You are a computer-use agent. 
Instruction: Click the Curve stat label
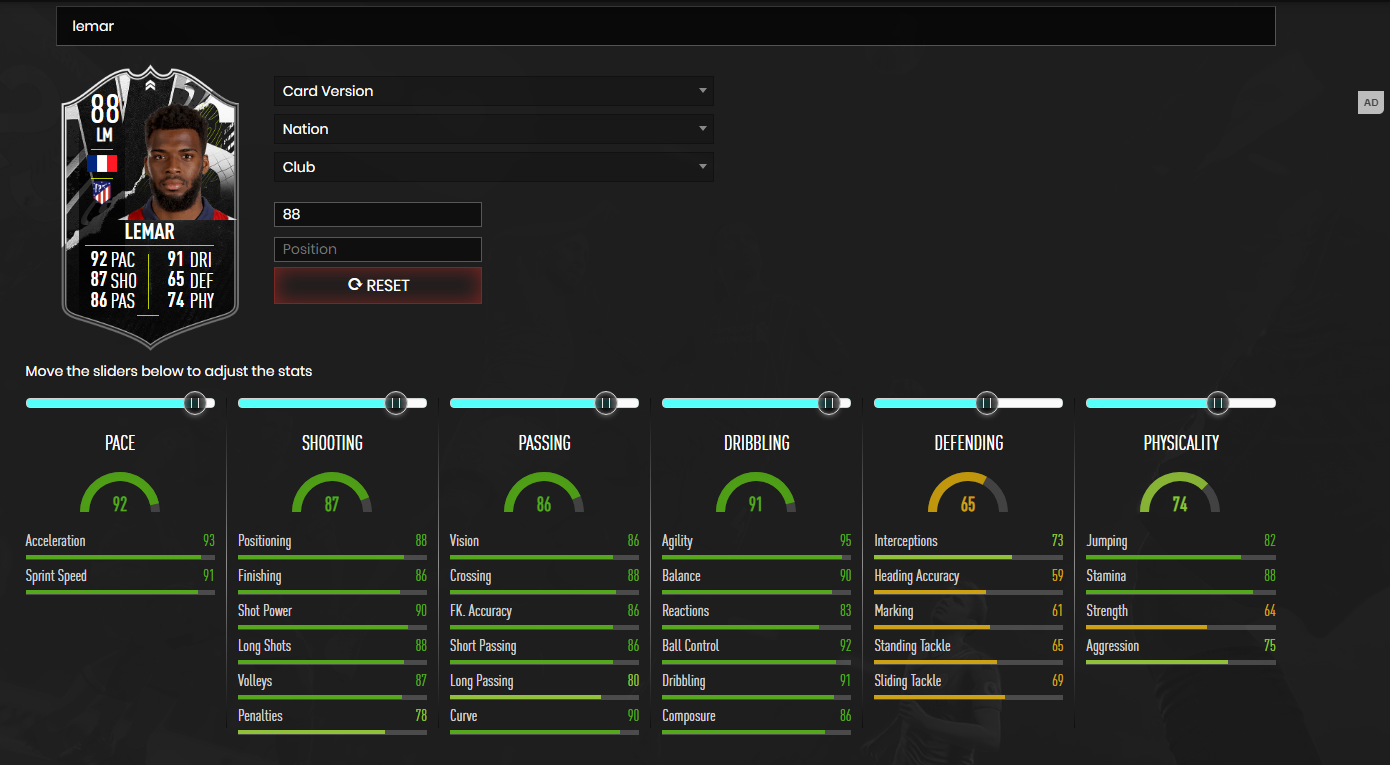click(x=464, y=716)
